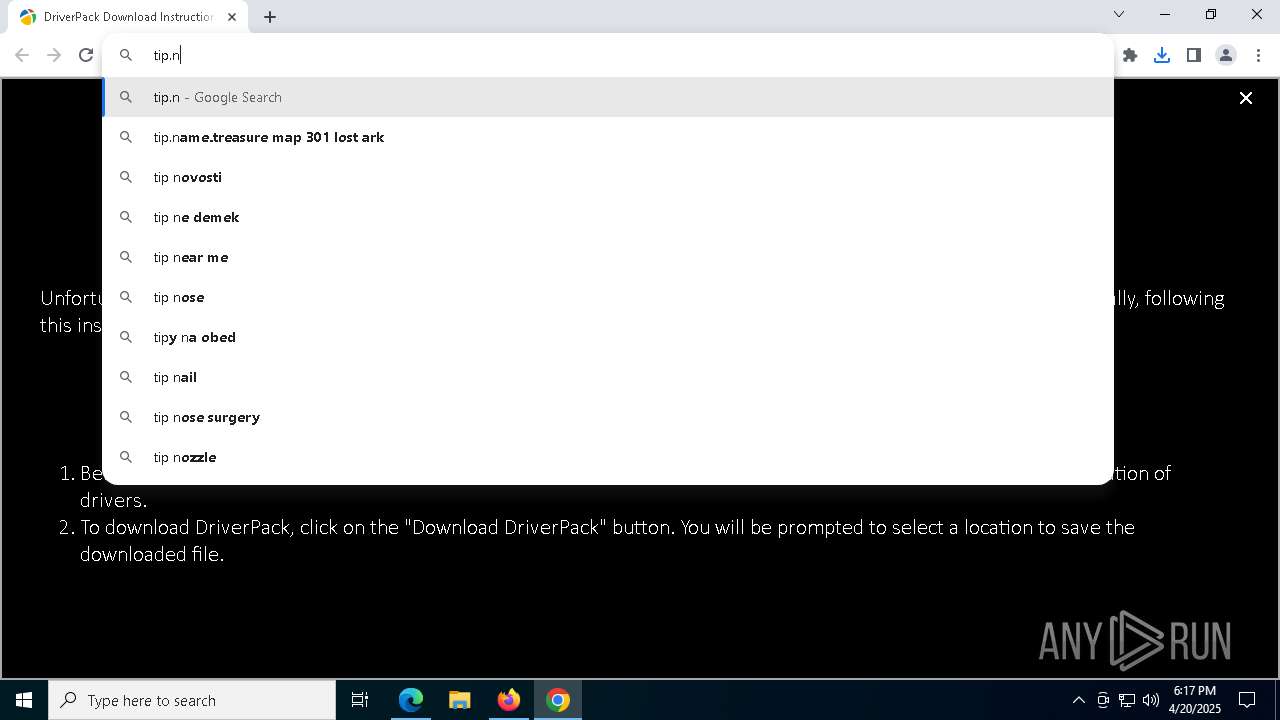The width and height of the screenshot is (1280, 720).
Task: Open Chrome's three-dot menu
Action: click(x=1258, y=55)
